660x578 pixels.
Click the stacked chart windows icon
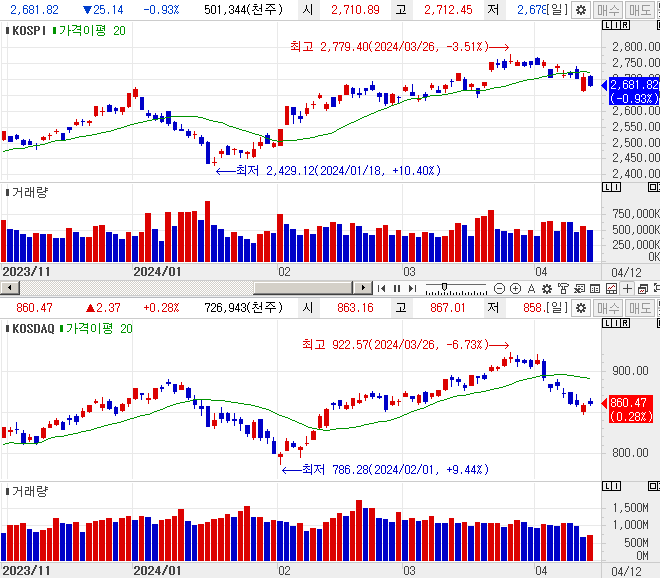pos(643,288)
